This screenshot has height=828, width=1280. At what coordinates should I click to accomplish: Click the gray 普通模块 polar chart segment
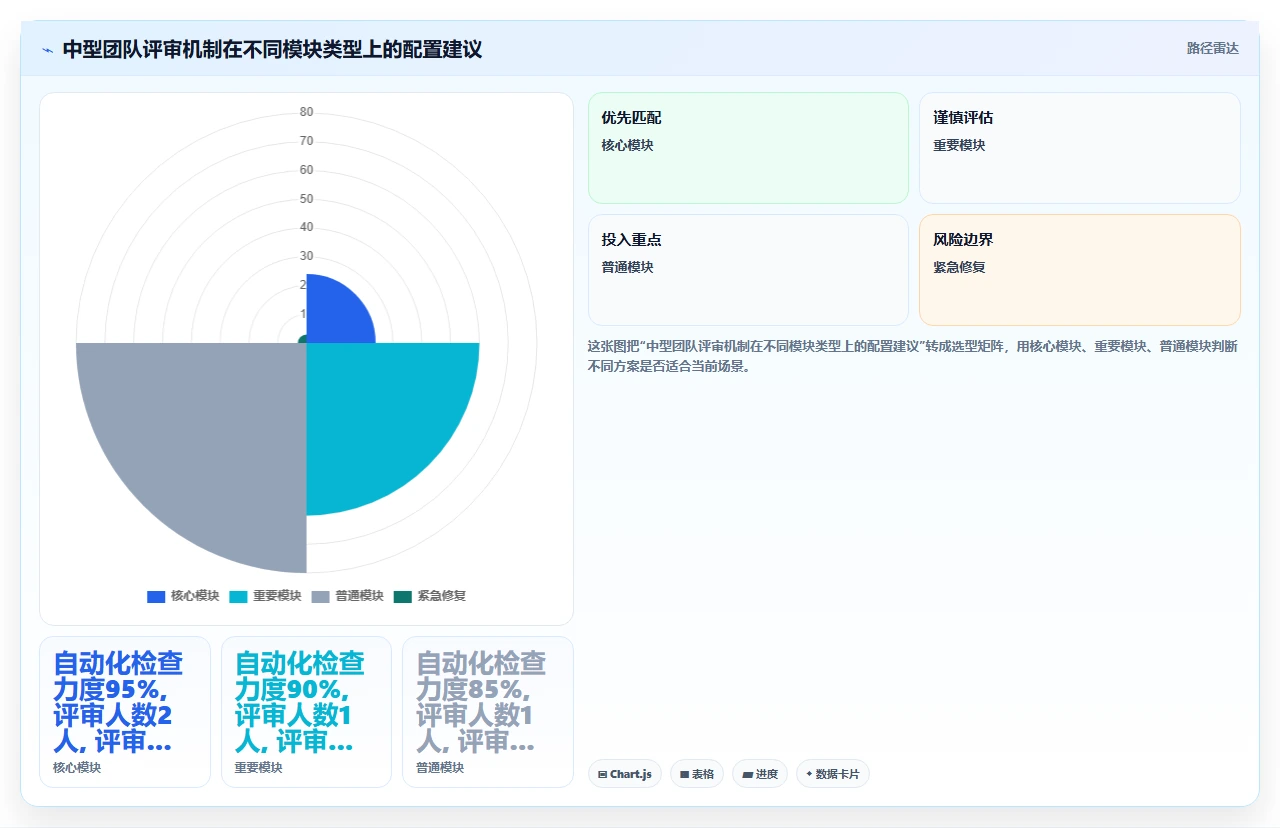tap(210, 440)
